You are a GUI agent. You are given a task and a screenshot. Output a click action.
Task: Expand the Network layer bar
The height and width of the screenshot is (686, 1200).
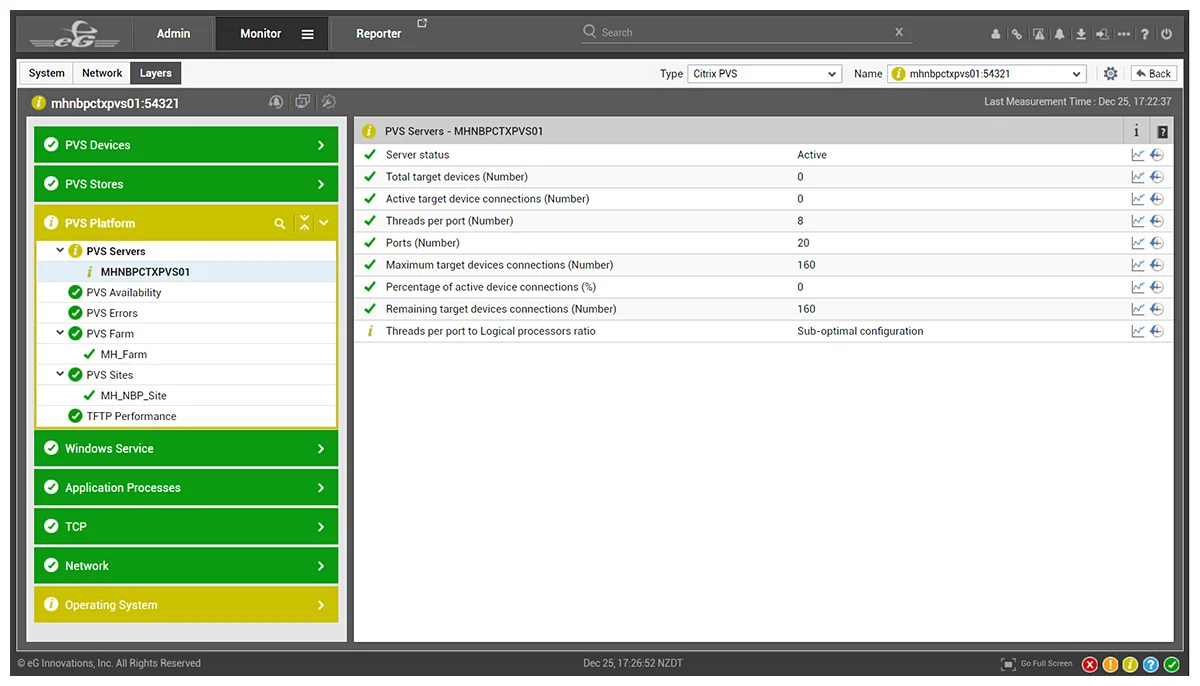click(186, 566)
